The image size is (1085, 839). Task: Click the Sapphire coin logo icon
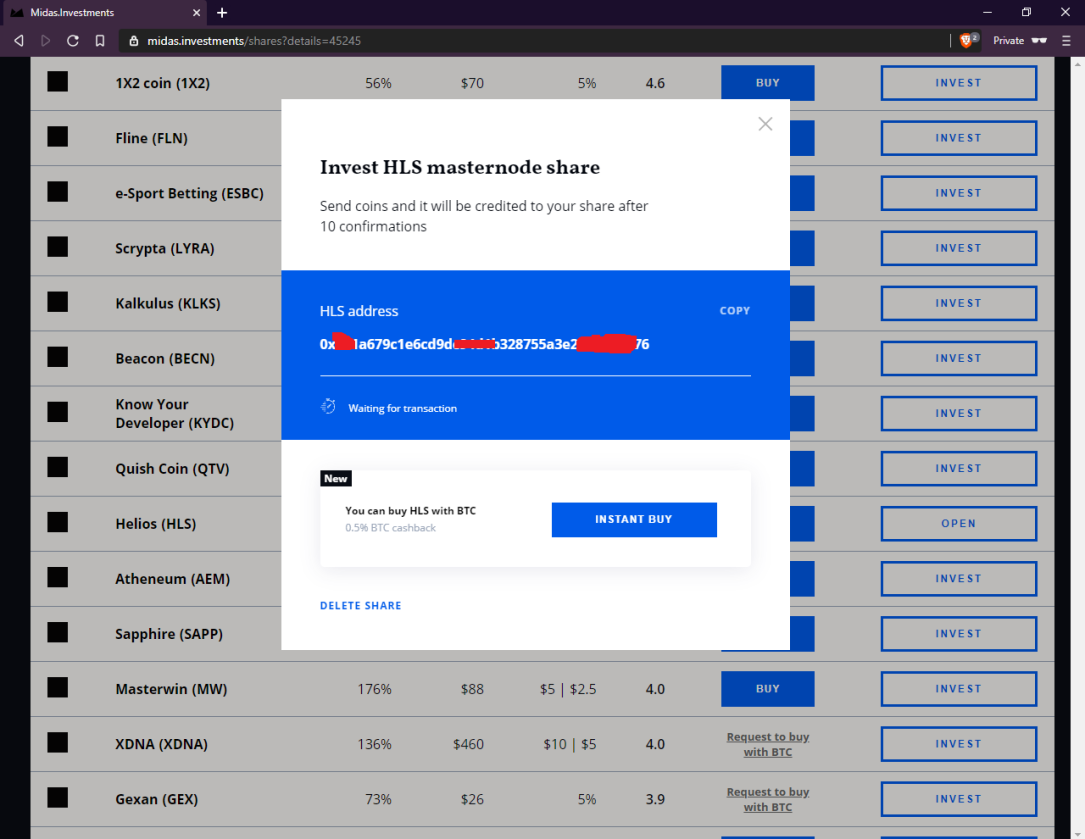point(57,632)
